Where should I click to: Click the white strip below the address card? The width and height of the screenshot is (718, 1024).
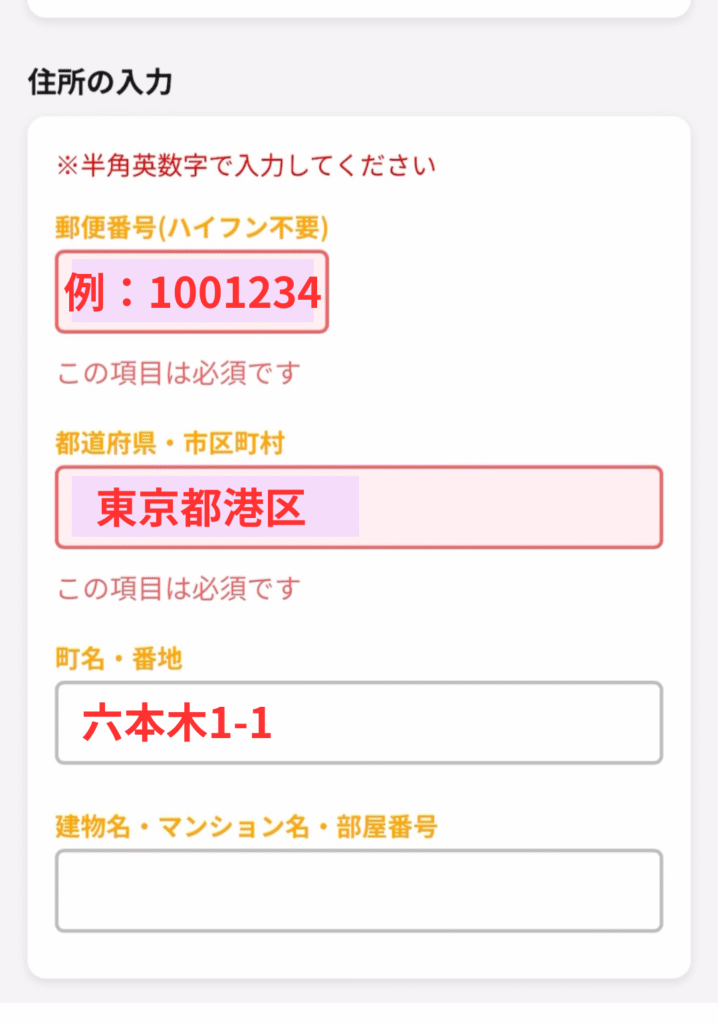coord(358,1012)
